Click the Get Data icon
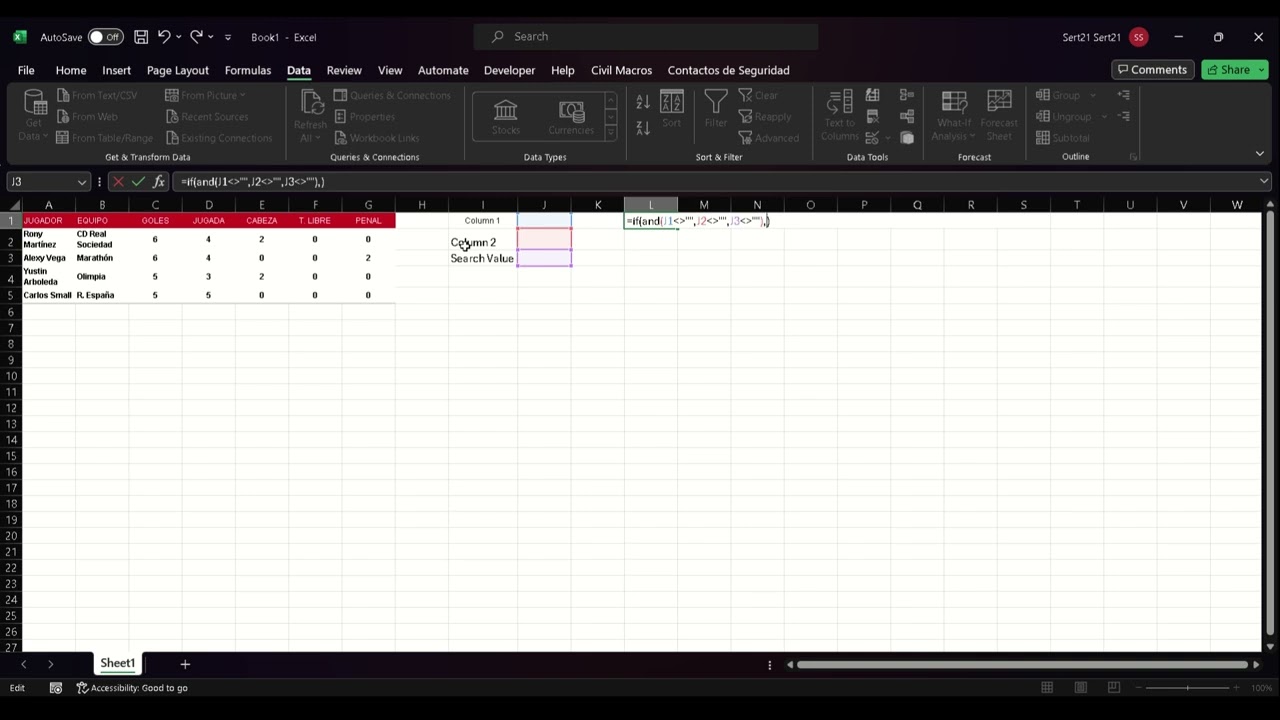Screen dimensions: 1280x720 [x=34, y=104]
